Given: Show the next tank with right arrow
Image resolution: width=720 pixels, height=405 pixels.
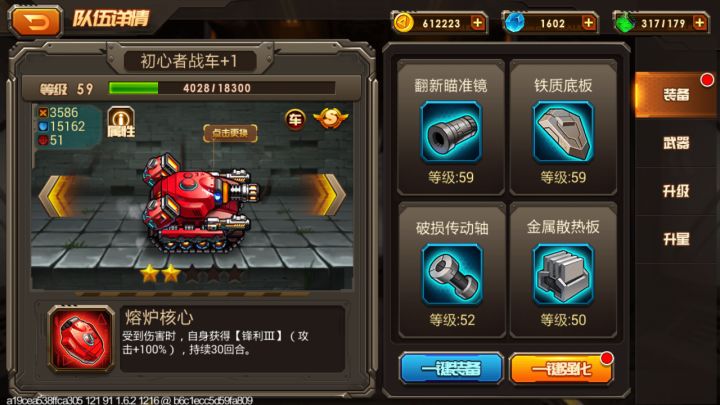Looking at the screenshot, I should pos(327,195).
